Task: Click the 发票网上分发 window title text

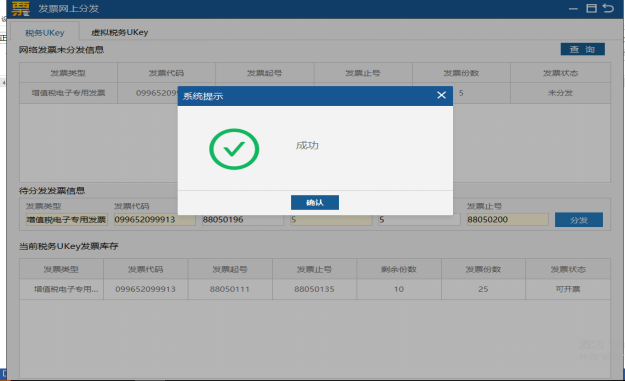Action: point(69,8)
